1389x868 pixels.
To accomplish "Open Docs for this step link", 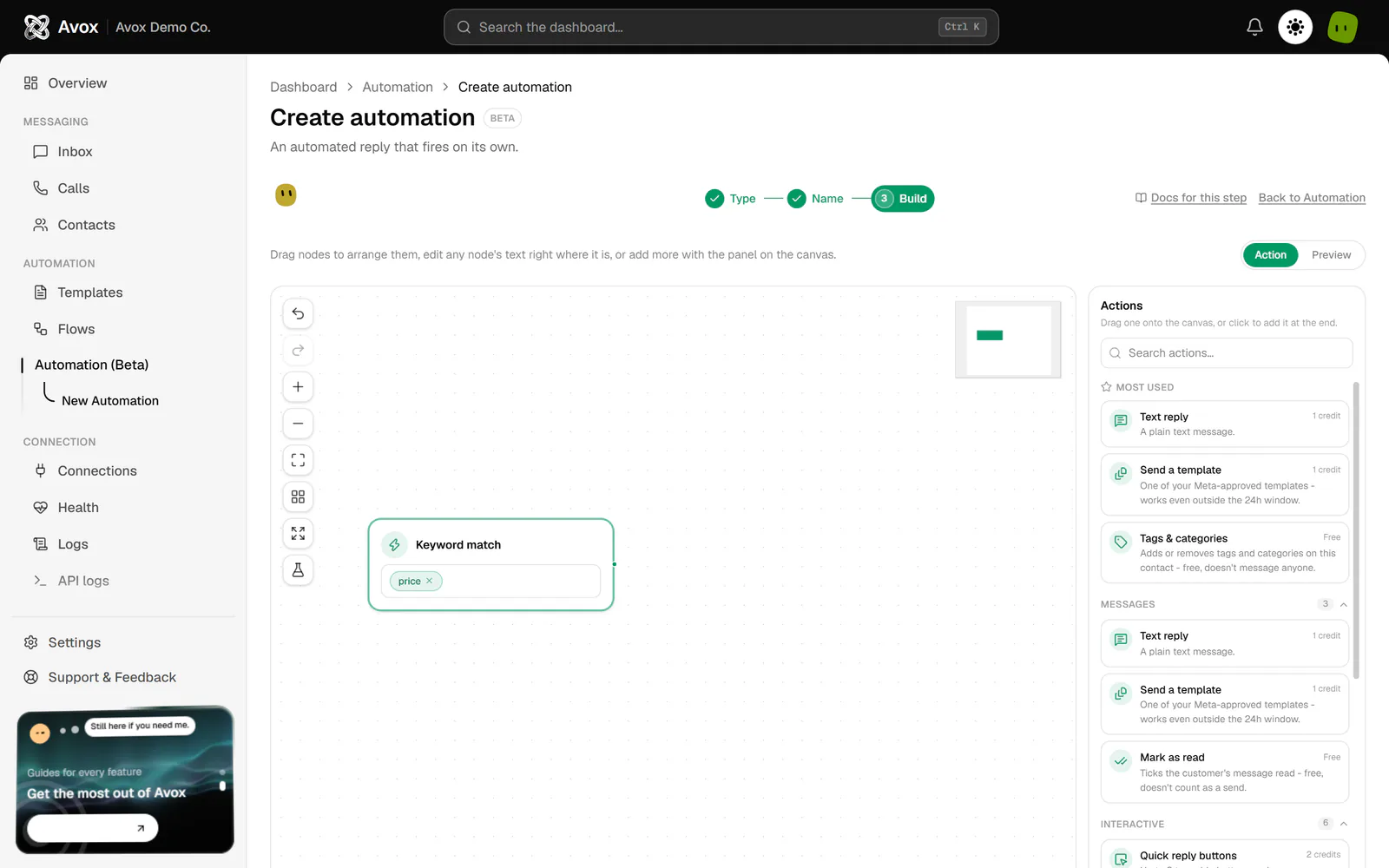I will pyautogui.click(x=1191, y=198).
